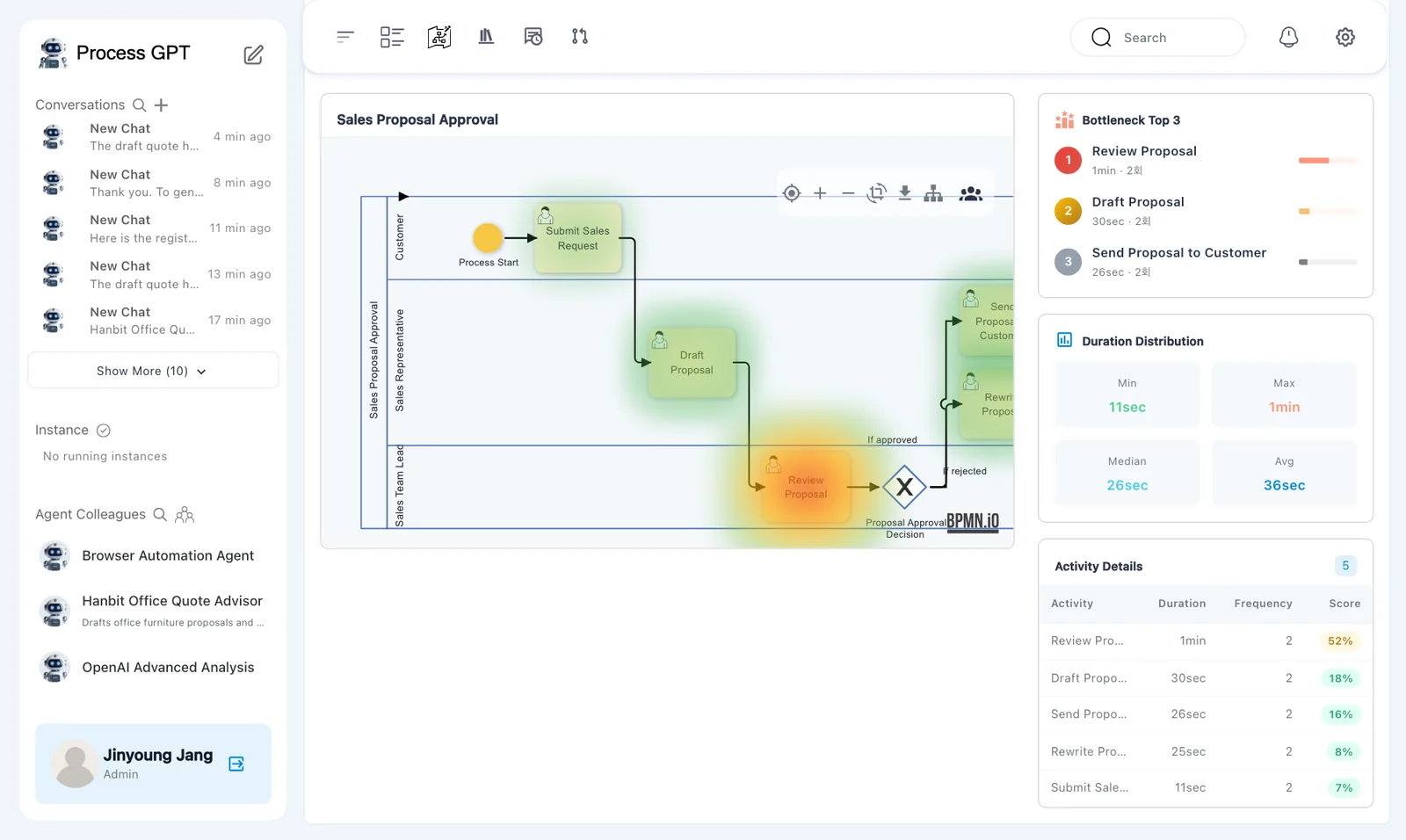Screen dimensions: 1406x840
Task: Zoom out of the BPMN diagram with the minus icon
Action: click(x=848, y=193)
